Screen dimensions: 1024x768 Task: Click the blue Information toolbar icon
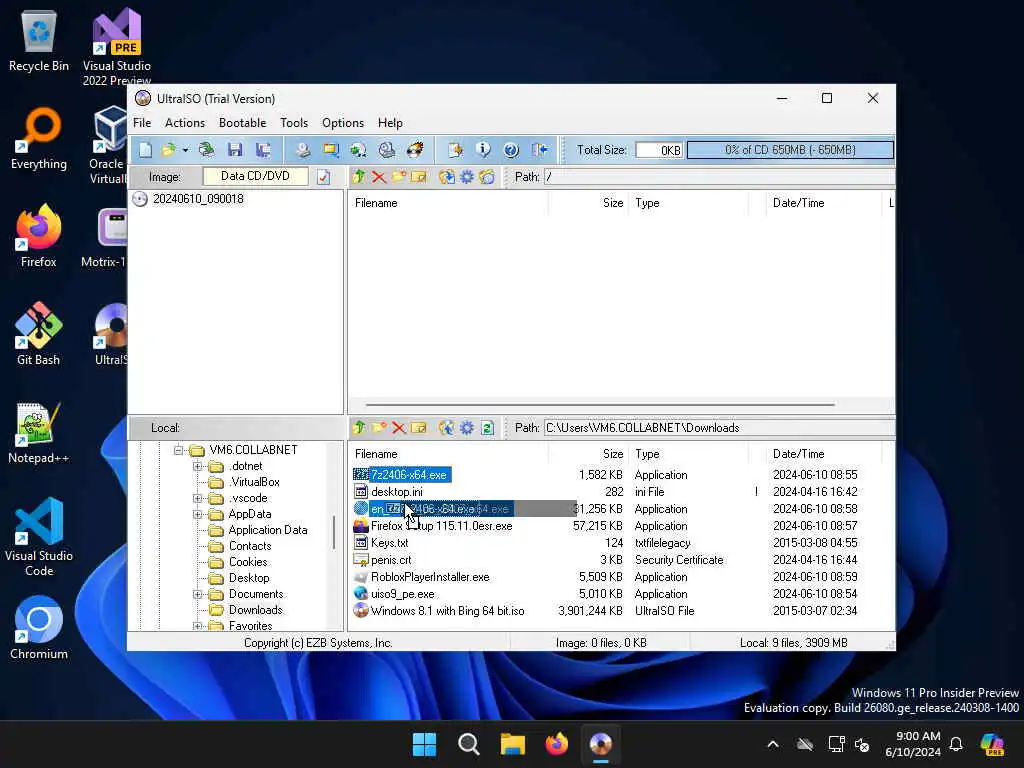[x=483, y=150]
